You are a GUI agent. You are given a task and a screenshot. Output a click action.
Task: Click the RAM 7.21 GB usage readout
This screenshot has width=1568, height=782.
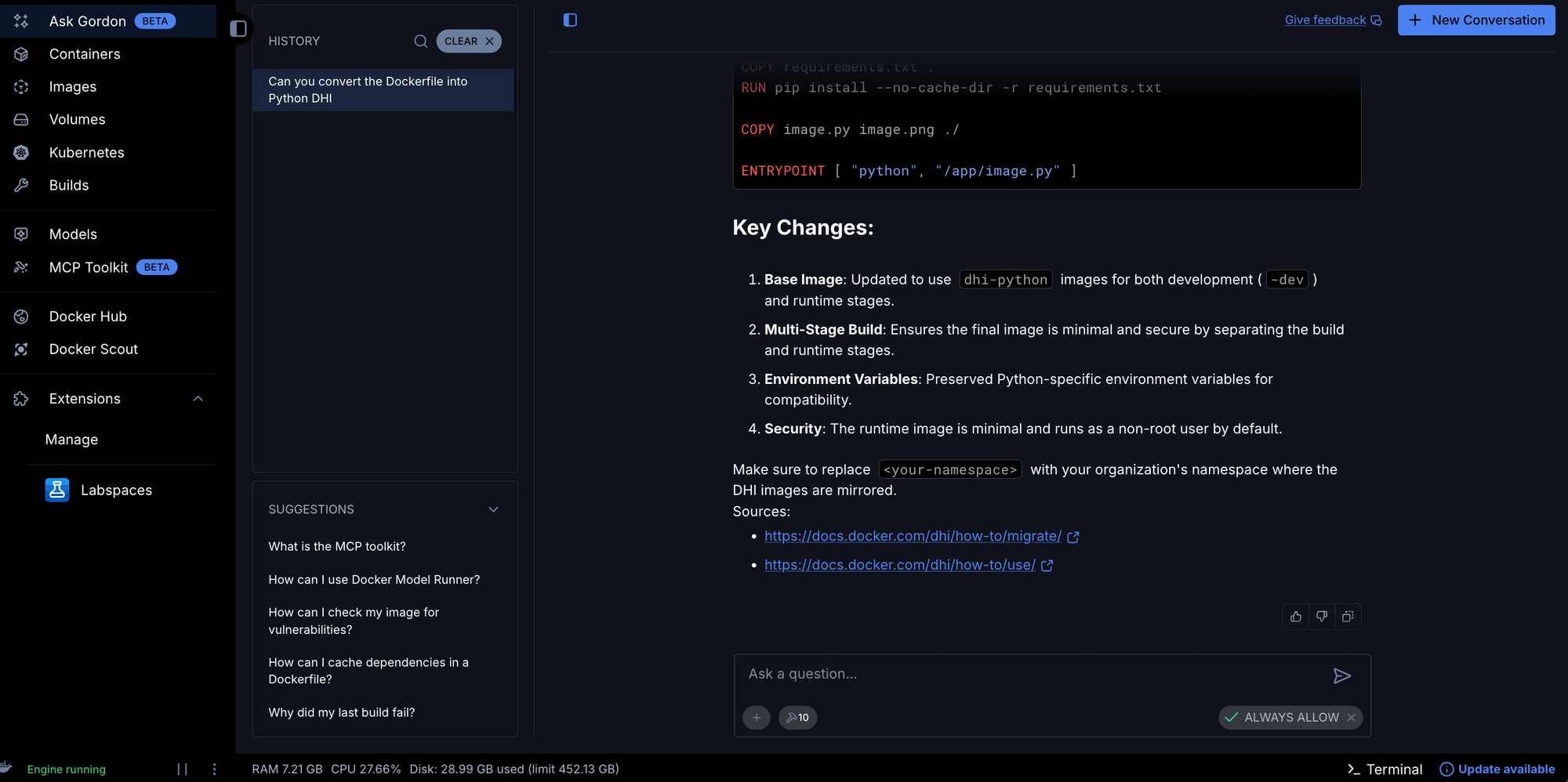tap(287, 769)
